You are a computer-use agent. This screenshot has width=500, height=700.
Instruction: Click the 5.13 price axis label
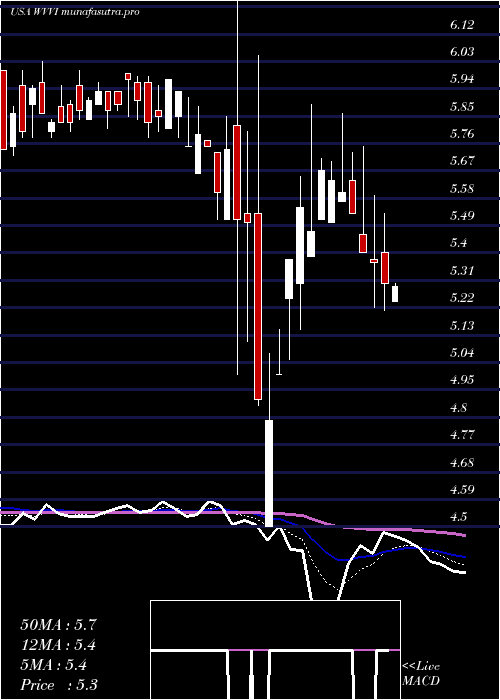(462, 326)
